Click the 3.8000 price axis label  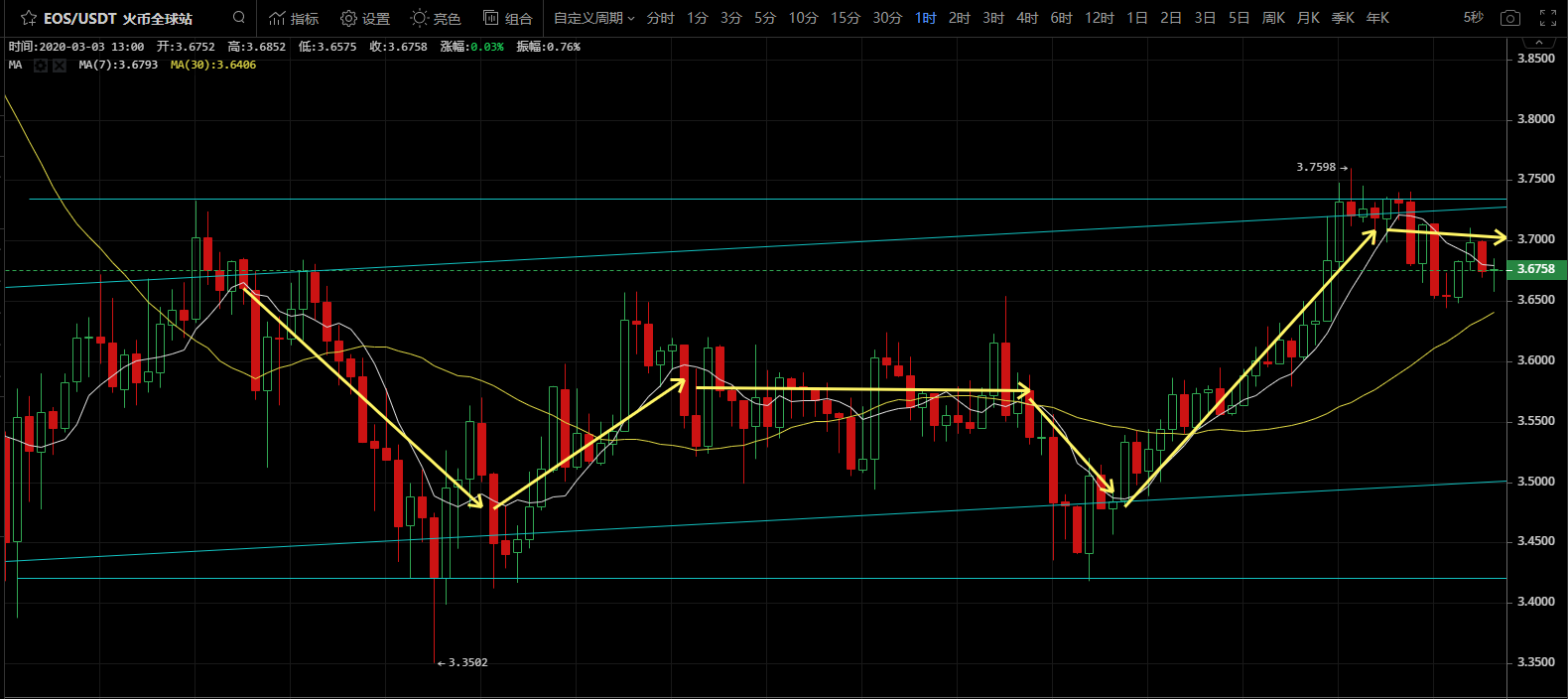pyautogui.click(x=1536, y=119)
